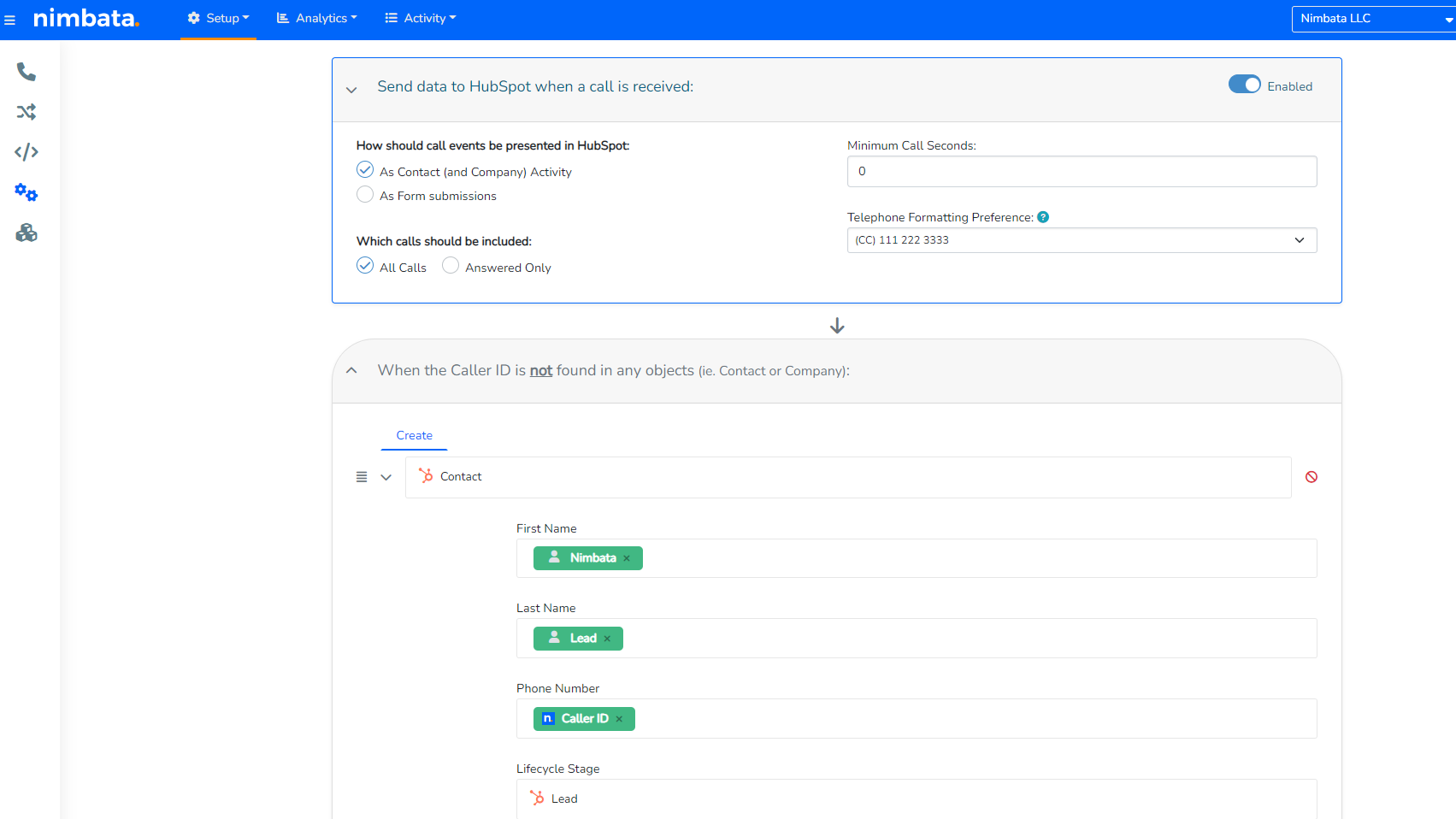
Task: Click the Minimum Call Seconds field
Action: click(1082, 171)
